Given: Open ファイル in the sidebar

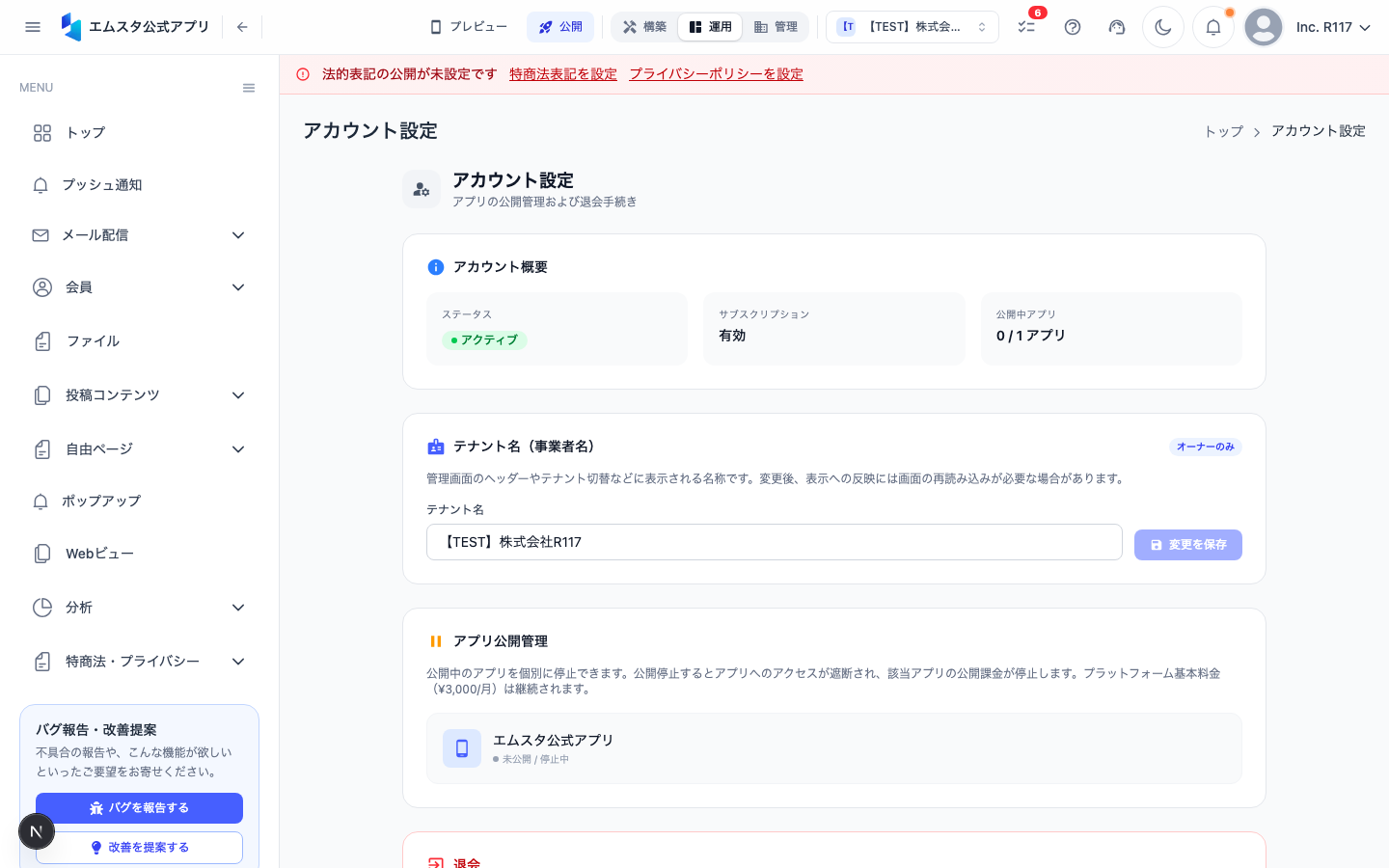Looking at the screenshot, I should [x=140, y=341].
